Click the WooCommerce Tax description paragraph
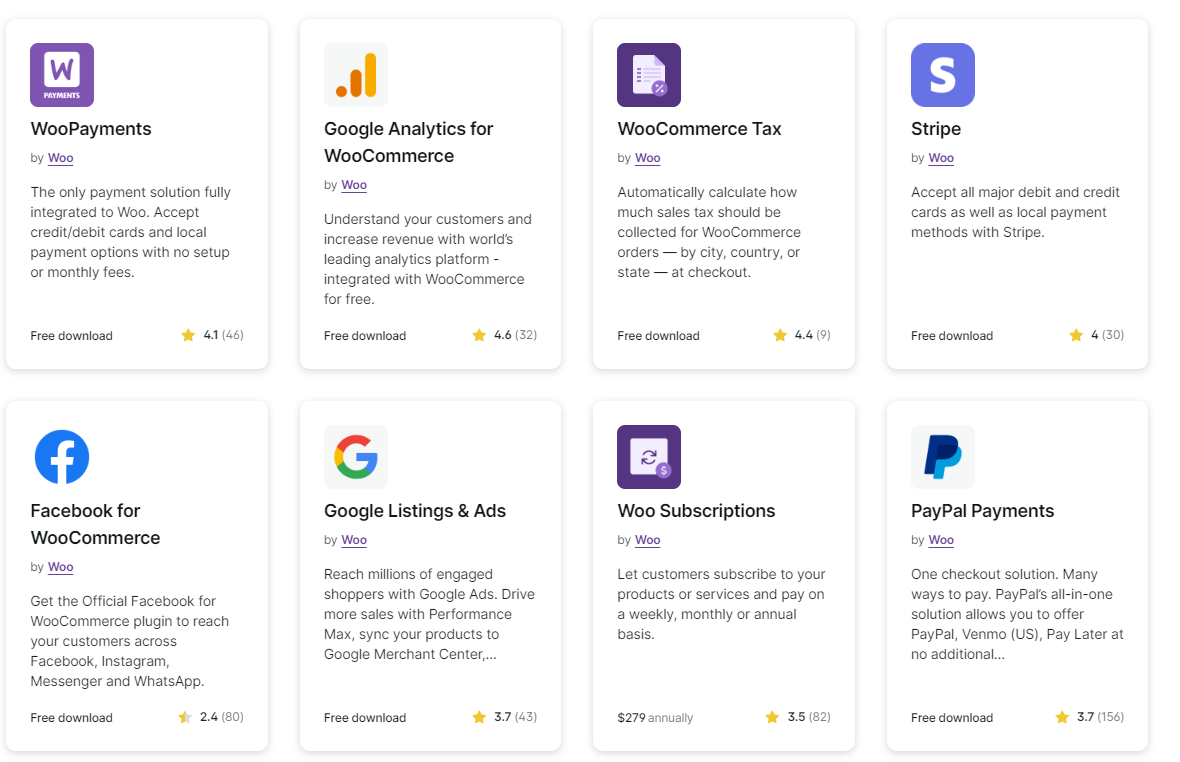 point(709,232)
